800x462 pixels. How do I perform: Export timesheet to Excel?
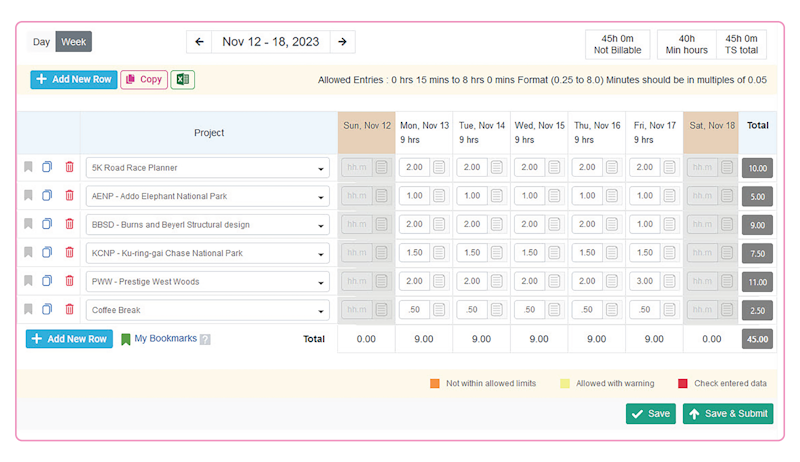point(183,80)
